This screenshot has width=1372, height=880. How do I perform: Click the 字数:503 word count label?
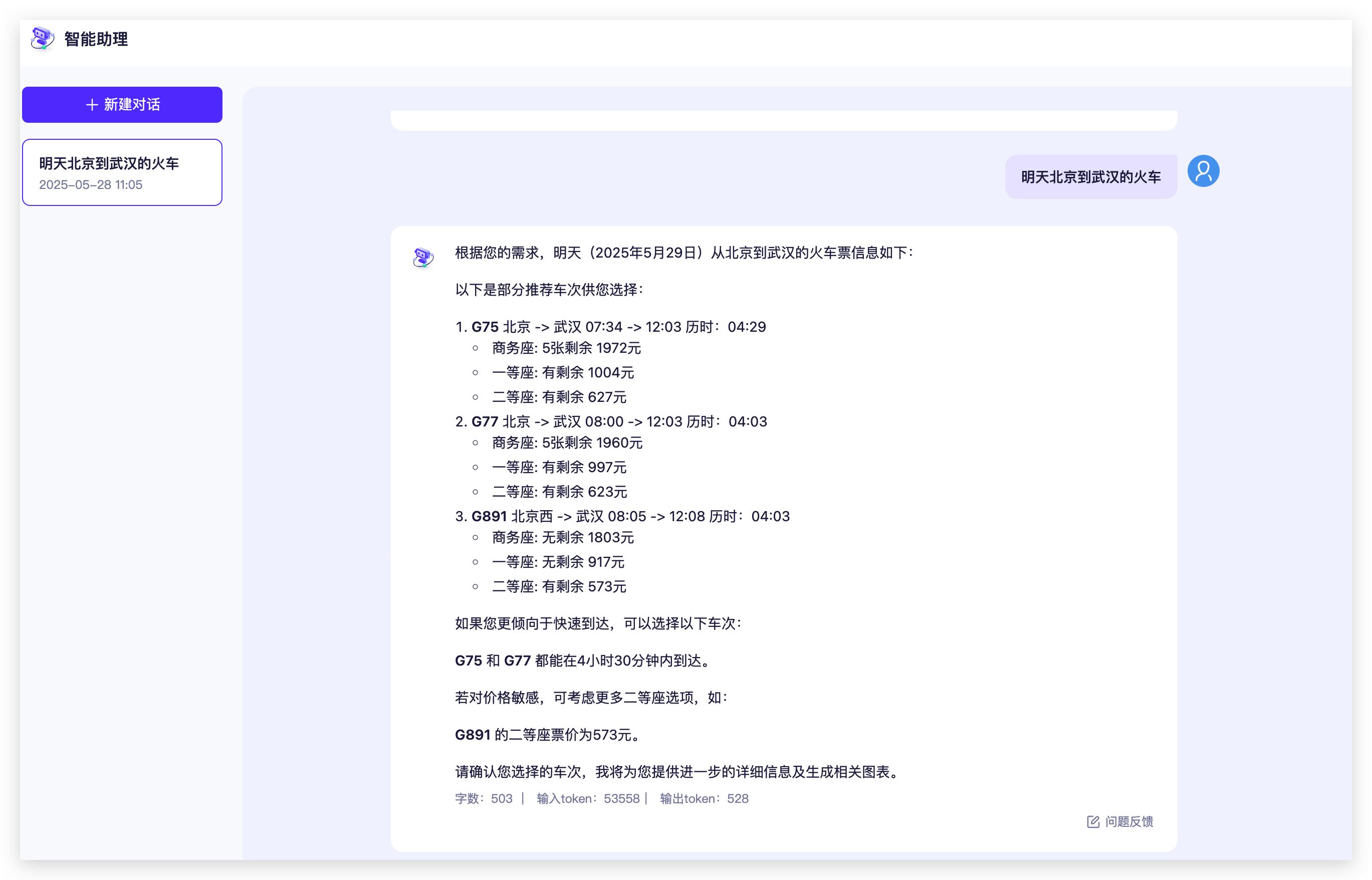[484, 799]
